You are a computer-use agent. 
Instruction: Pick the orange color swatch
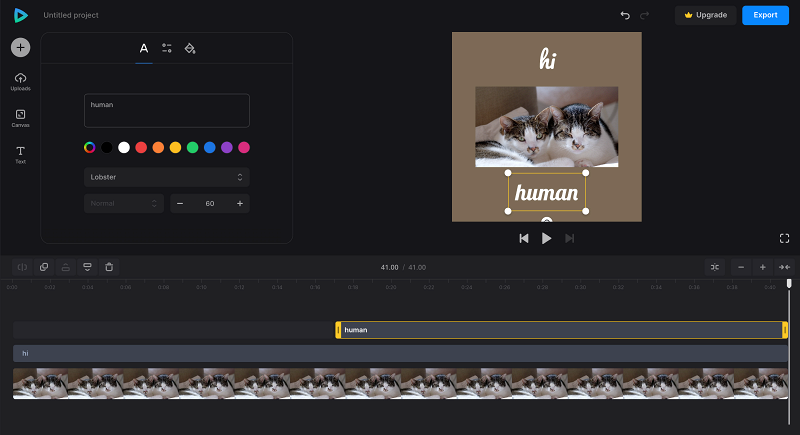pos(158,147)
